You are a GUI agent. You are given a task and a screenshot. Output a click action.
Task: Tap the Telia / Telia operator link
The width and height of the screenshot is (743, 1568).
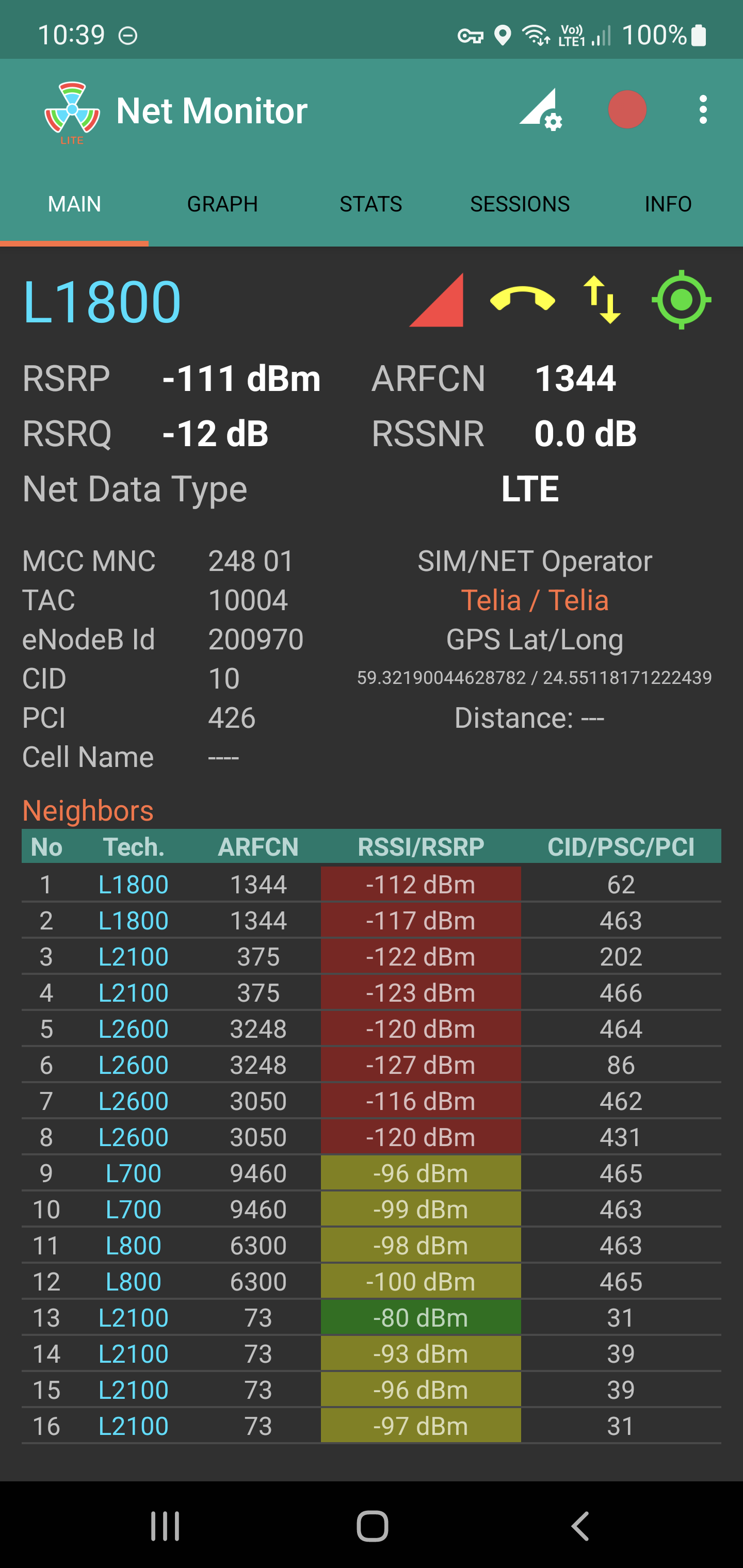click(x=534, y=600)
